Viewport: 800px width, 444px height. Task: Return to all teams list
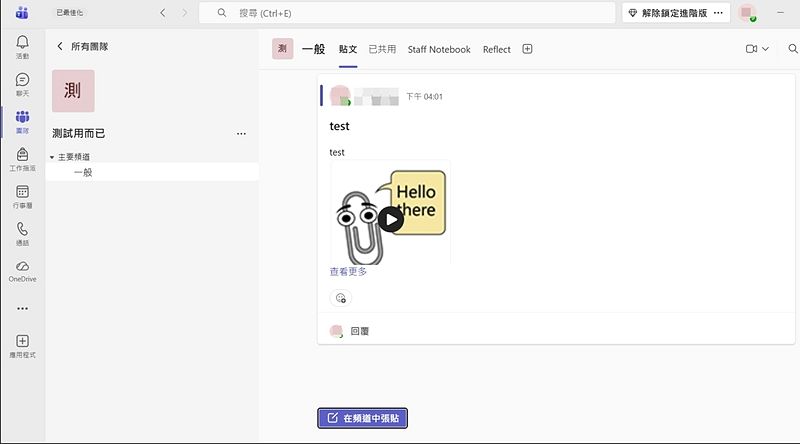[83, 46]
